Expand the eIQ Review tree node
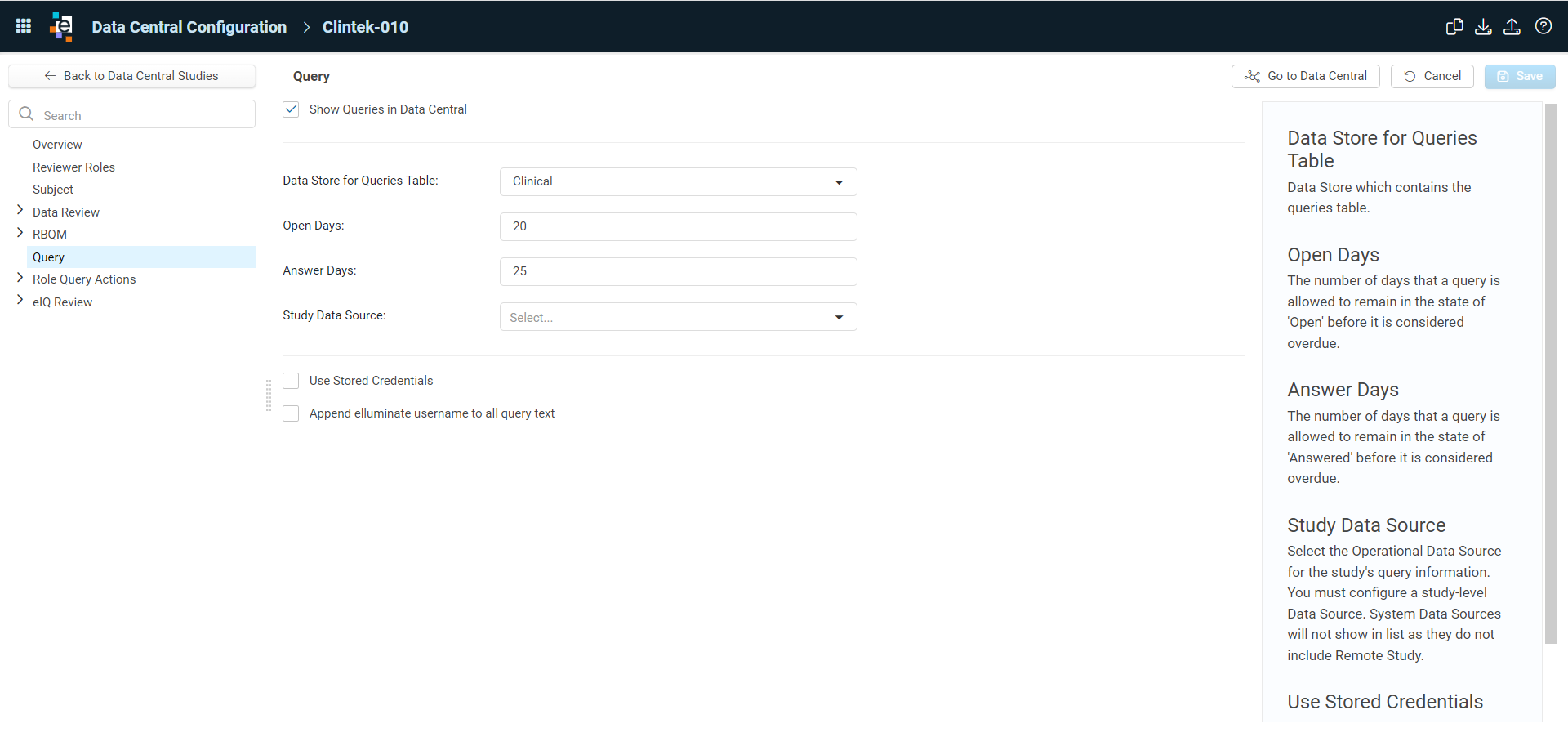 (x=20, y=301)
